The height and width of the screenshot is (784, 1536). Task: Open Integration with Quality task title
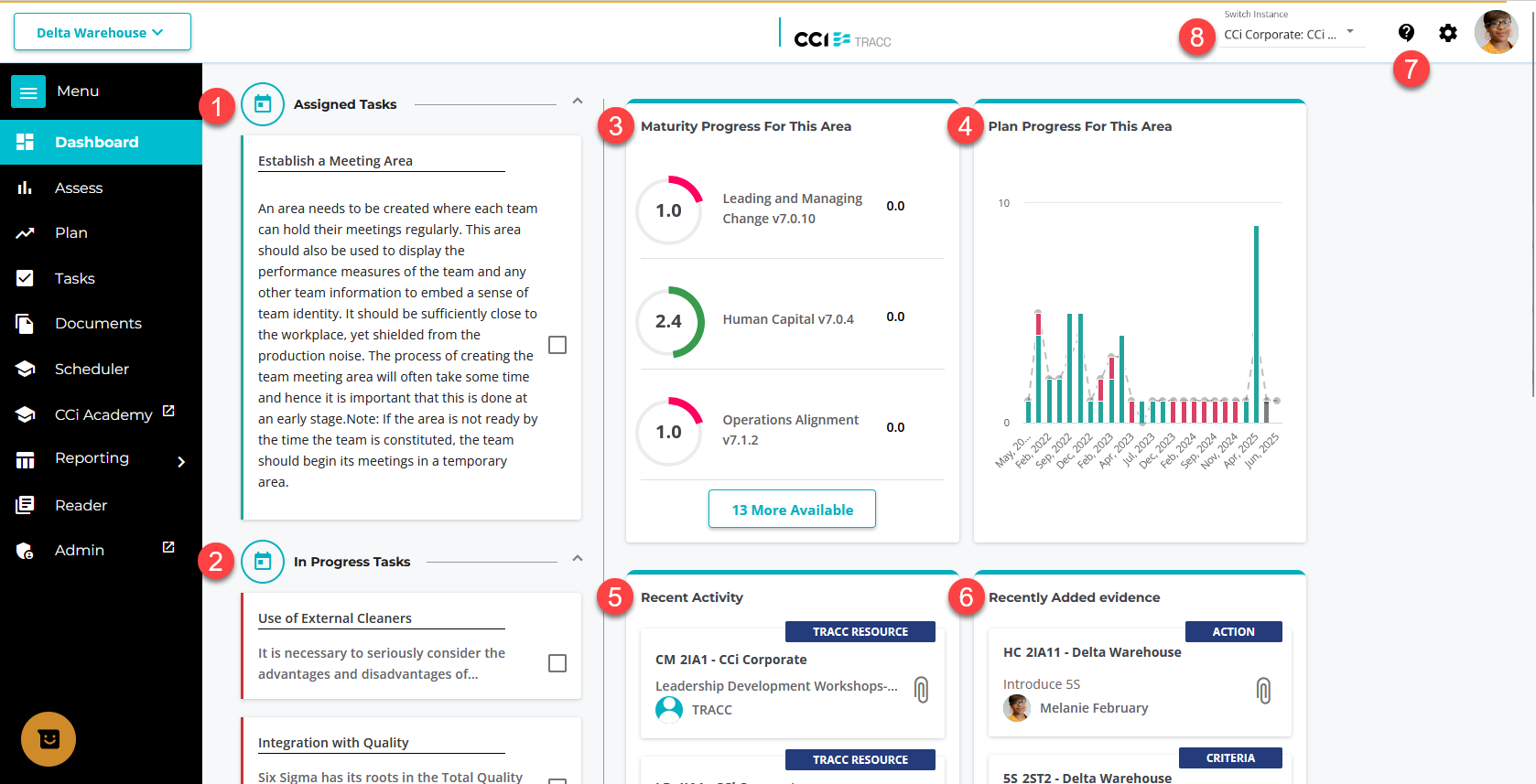333,743
